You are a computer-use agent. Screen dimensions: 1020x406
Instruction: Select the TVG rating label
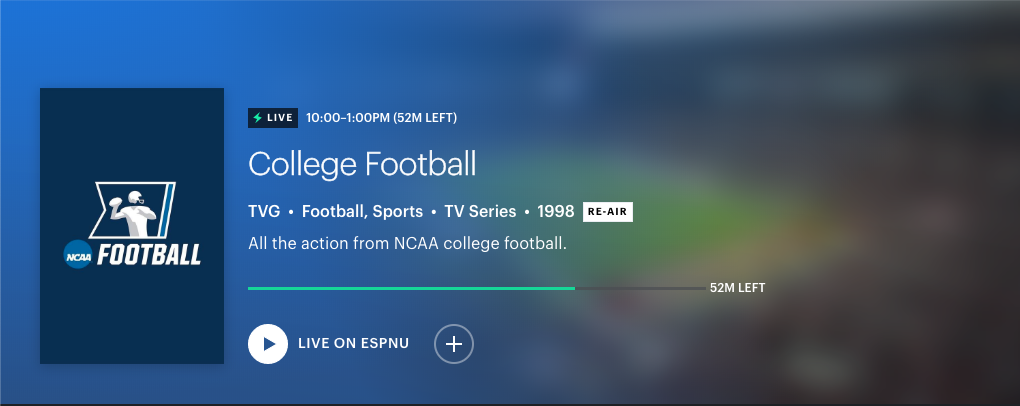264,212
